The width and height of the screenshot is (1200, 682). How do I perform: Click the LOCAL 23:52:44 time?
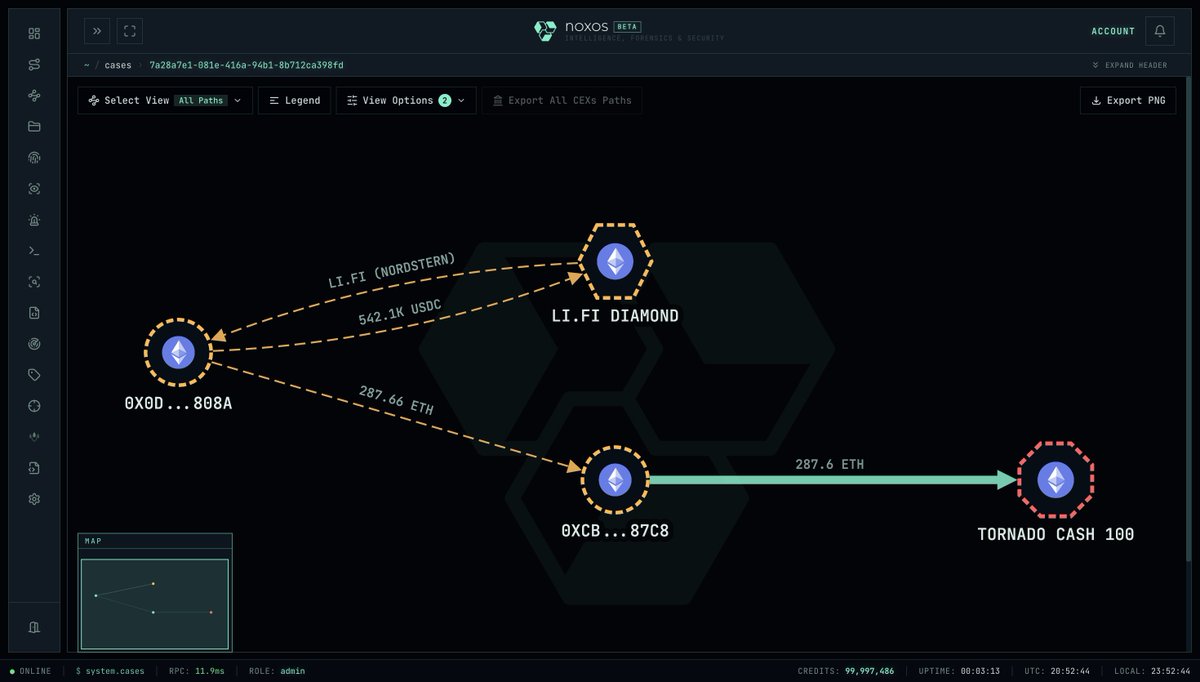pyautogui.click(x=1154, y=671)
